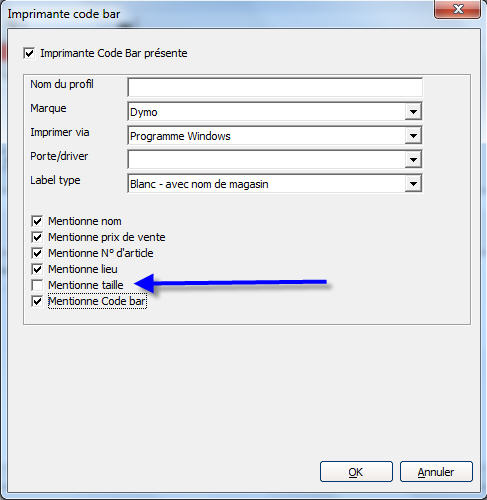
Task: Focus the empty Porte/driver combo box
Action: pyautogui.click(x=266, y=160)
